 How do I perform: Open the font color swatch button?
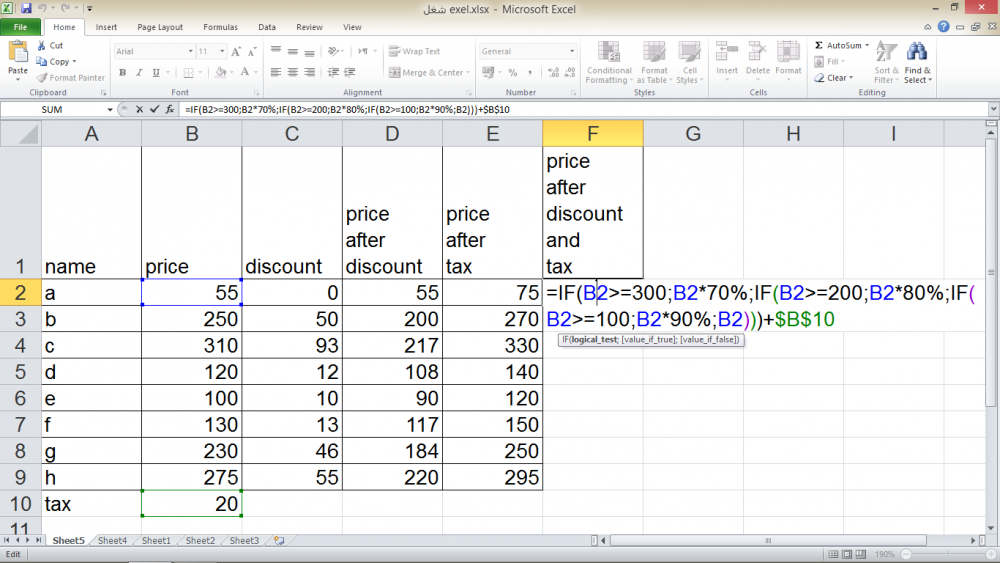(x=245, y=73)
